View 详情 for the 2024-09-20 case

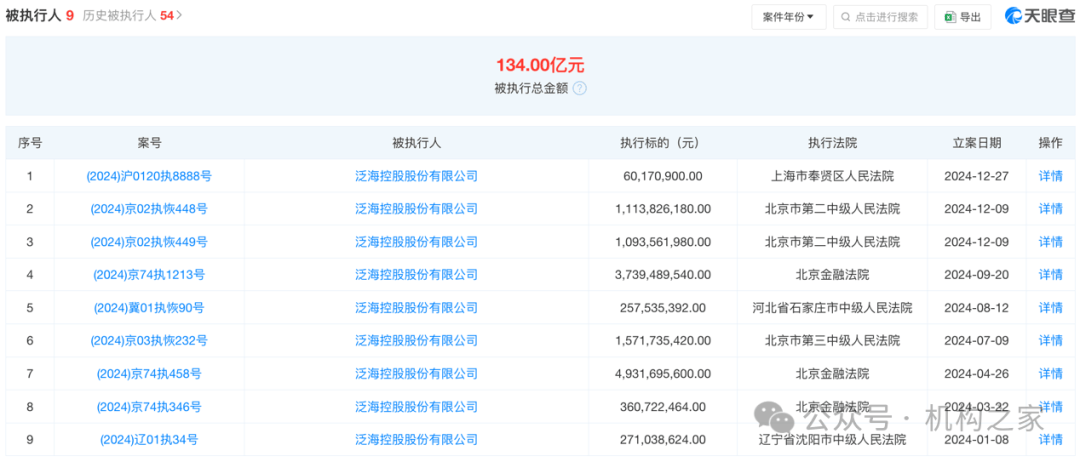1050,275
